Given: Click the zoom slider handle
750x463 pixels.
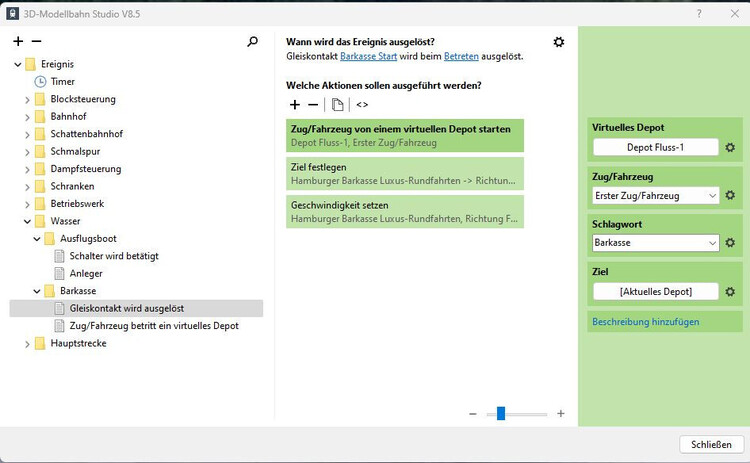Looking at the screenshot, I should tap(501, 414).
